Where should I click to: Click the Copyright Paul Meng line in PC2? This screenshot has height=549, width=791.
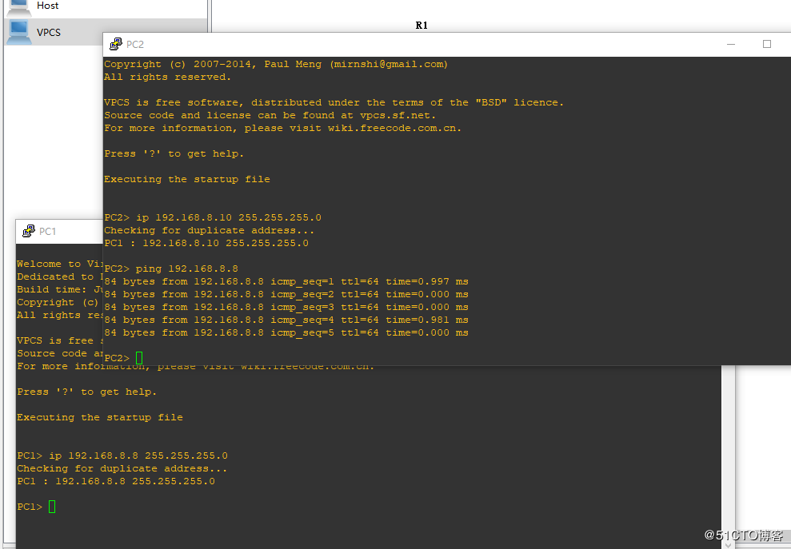coord(276,64)
